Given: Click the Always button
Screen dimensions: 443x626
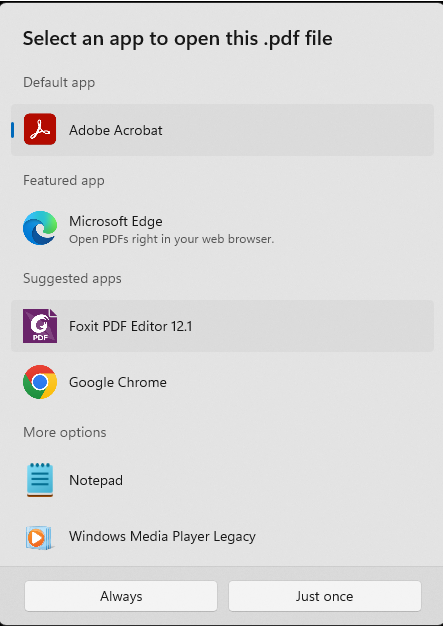Looking at the screenshot, I should click(121, 596).
